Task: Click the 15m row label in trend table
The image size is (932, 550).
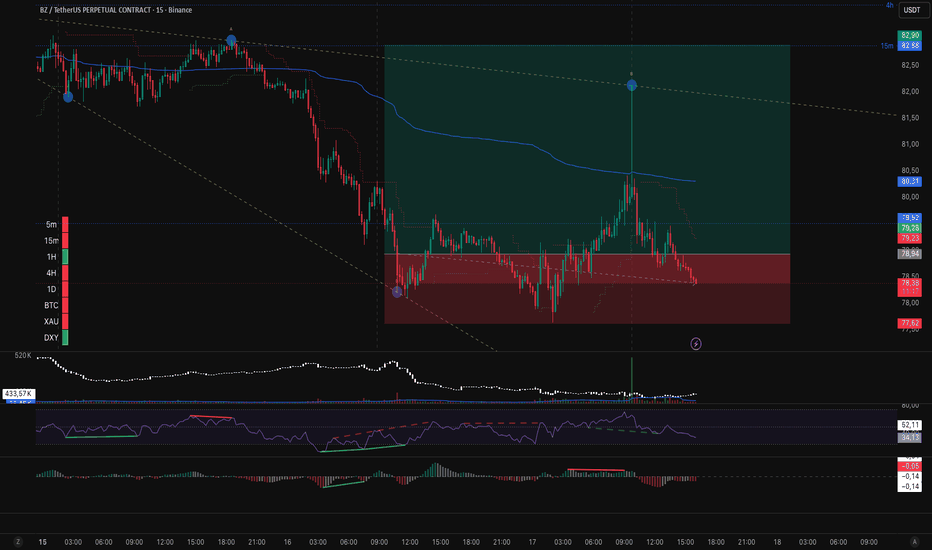Action: (x=51, y=241)
